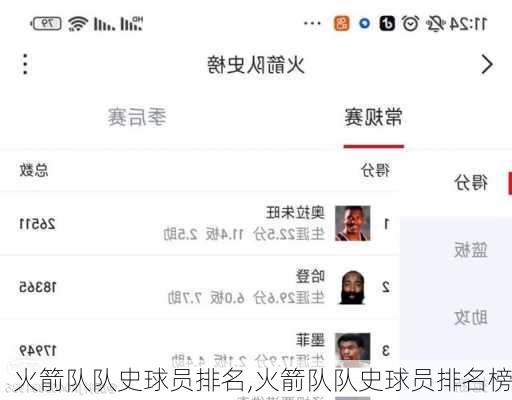The image size is (512, 400).
Task: Tap the alarm clock status icon
Action: click(x=410, y=24)
